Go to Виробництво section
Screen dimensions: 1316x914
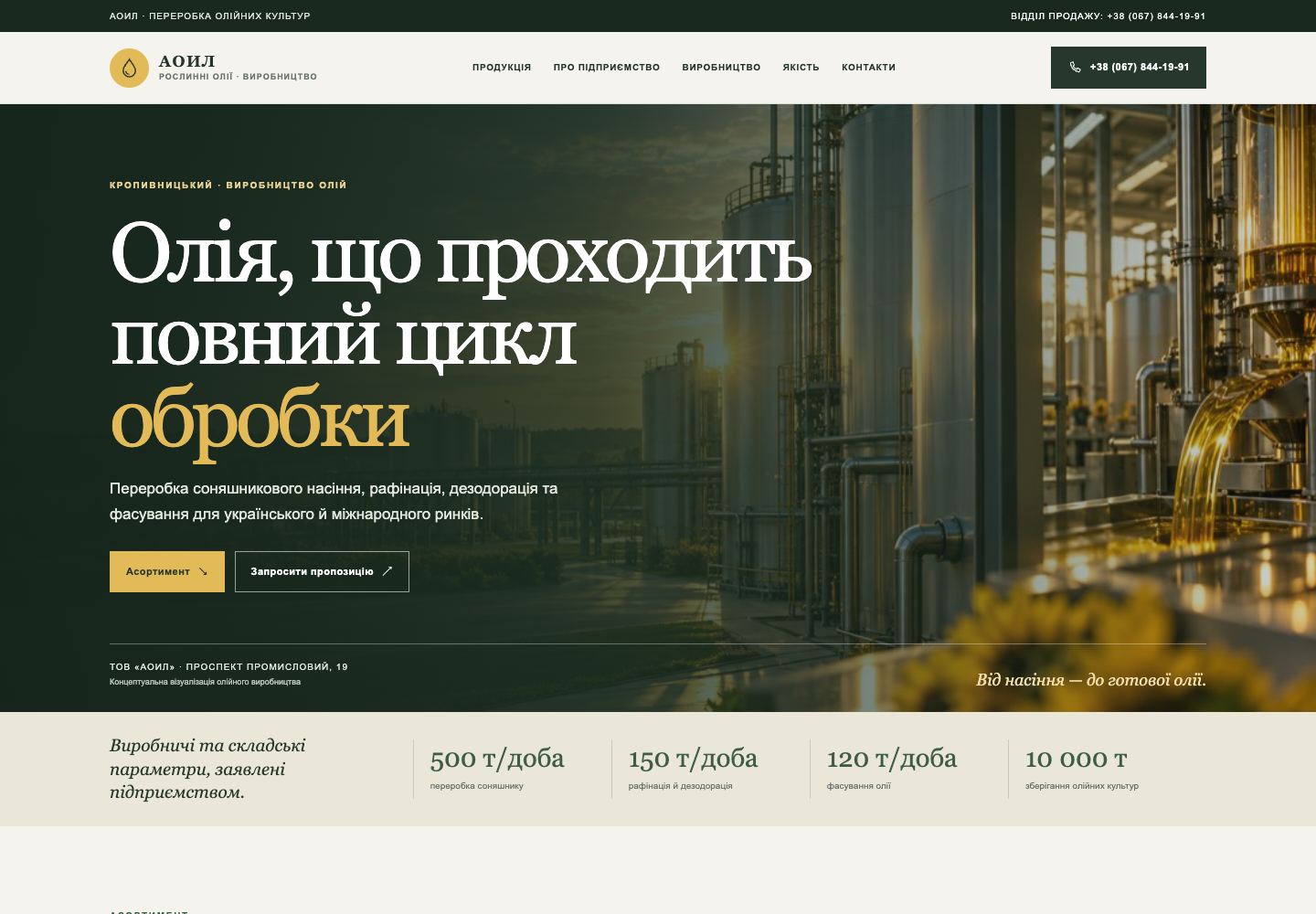[x=721, y=68]
